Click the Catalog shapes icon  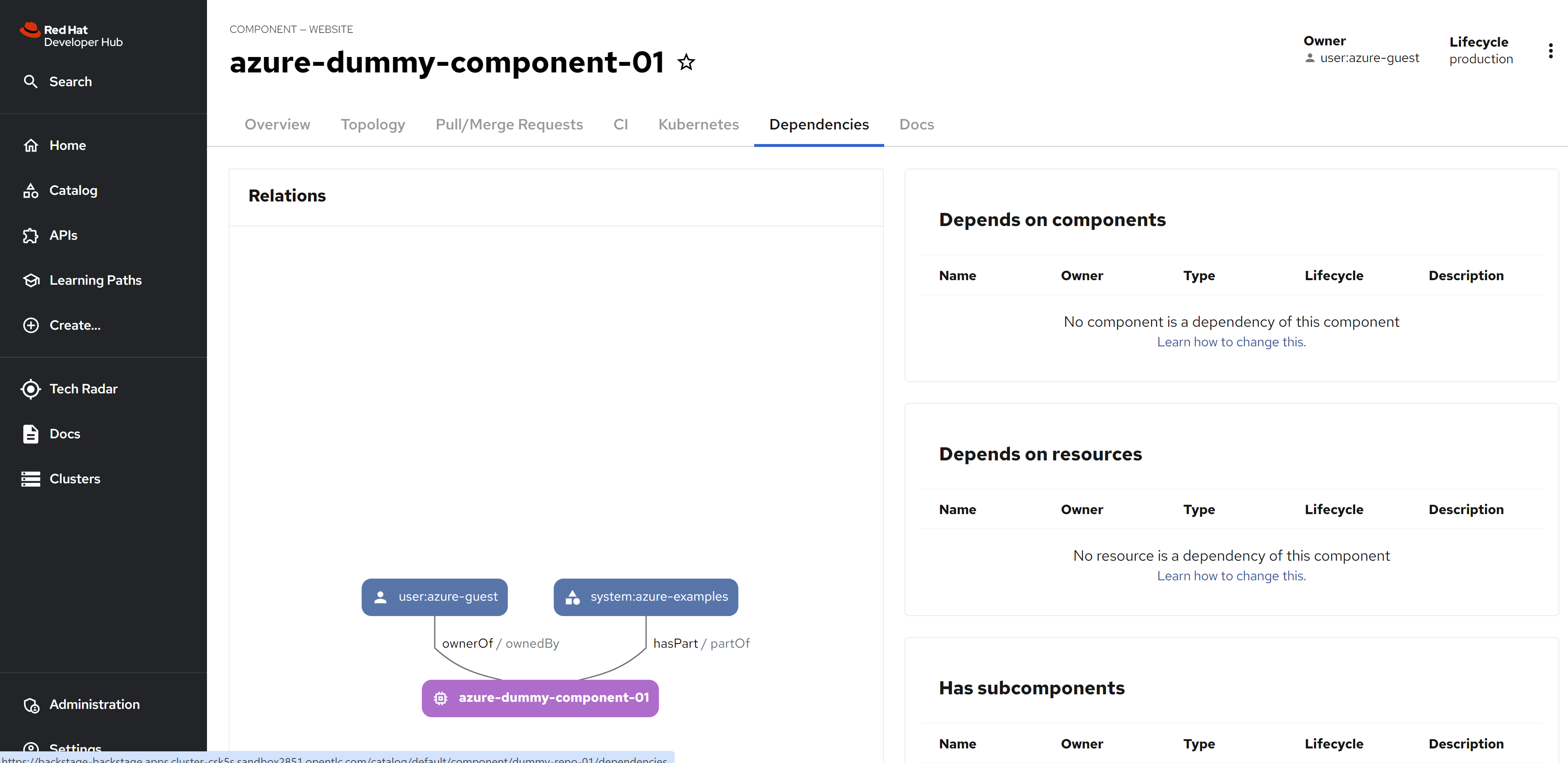click(x=31, y=191)
